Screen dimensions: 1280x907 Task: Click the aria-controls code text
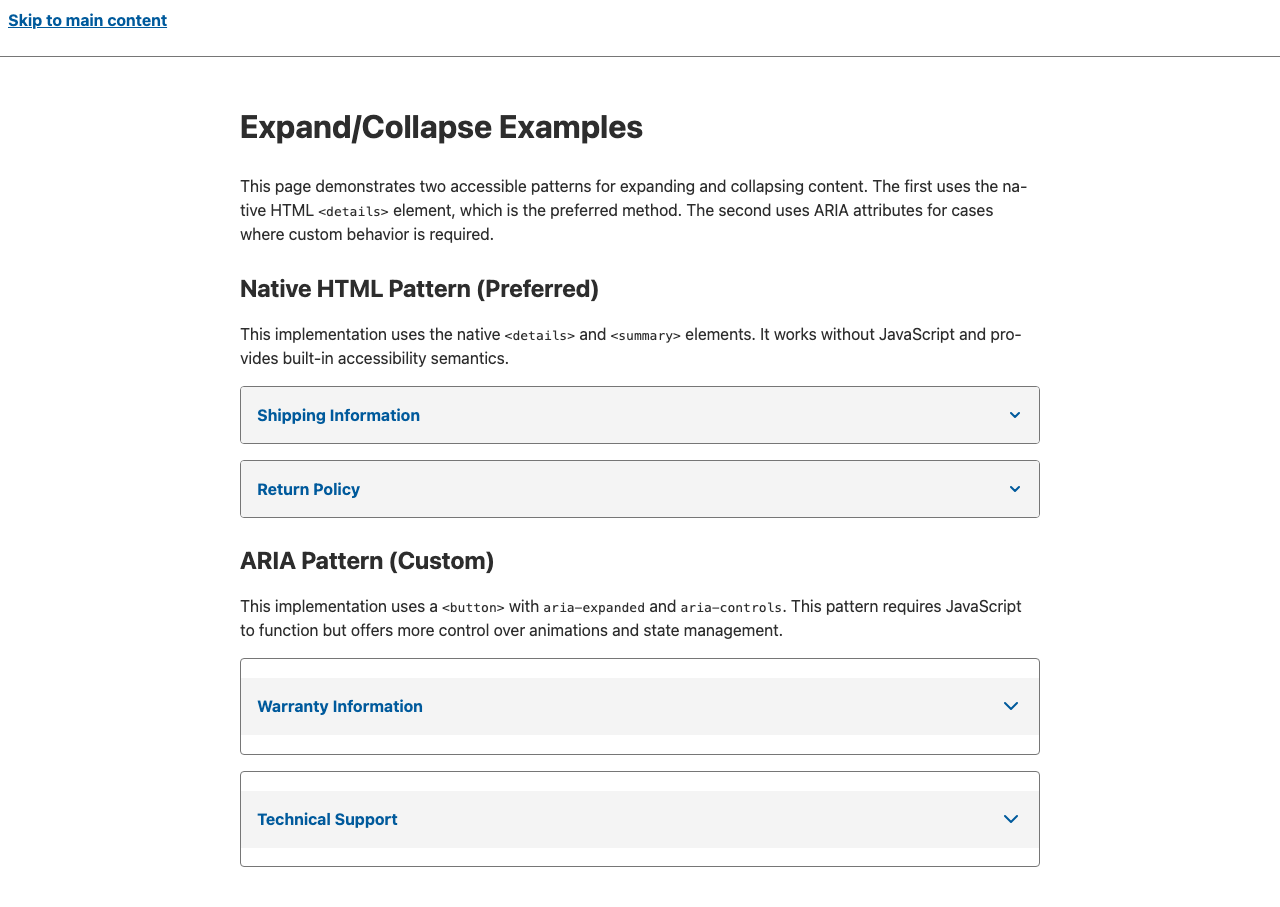[x=731, y=607]
